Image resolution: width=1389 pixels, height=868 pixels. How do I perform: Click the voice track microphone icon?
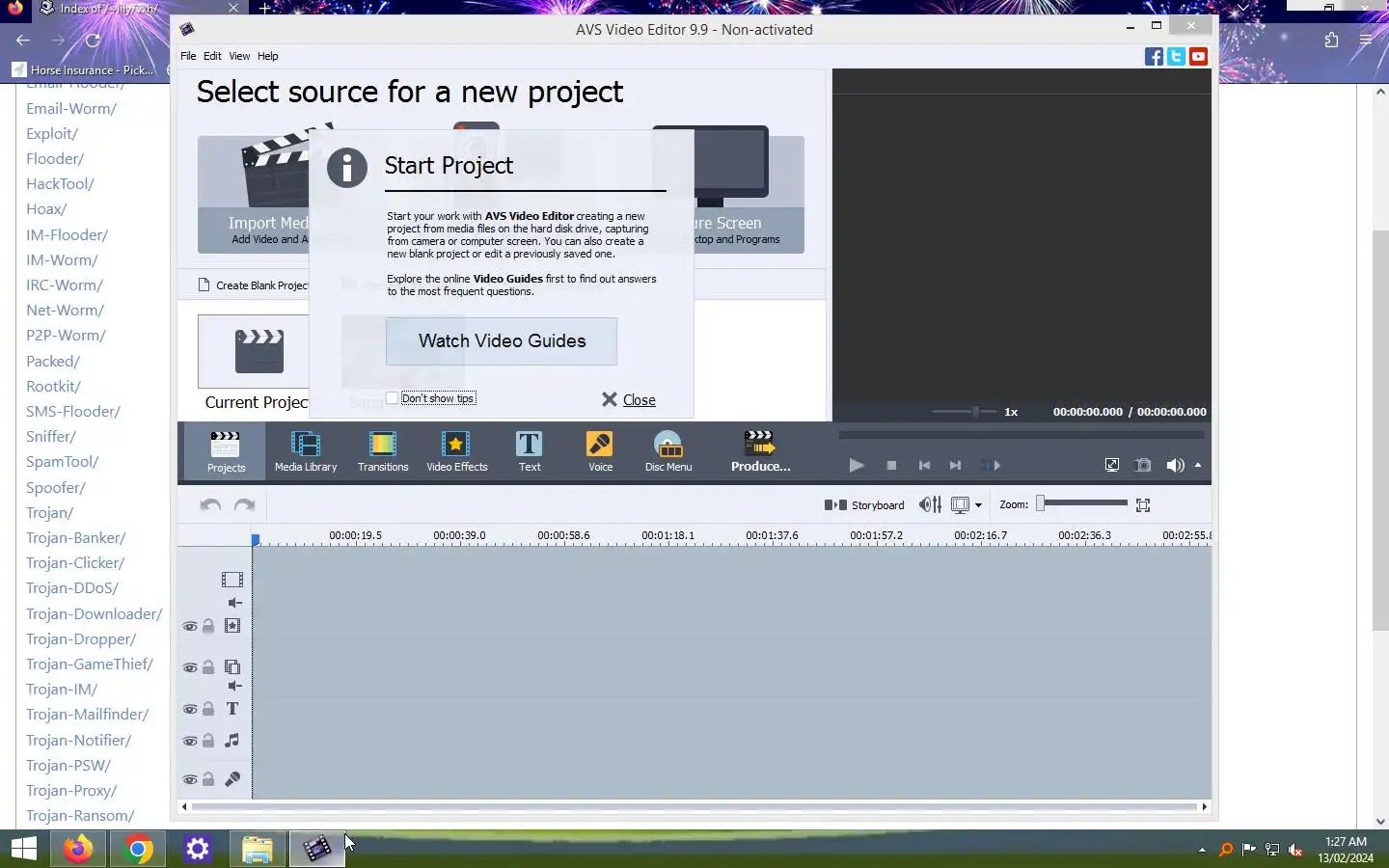pos(232,778)
